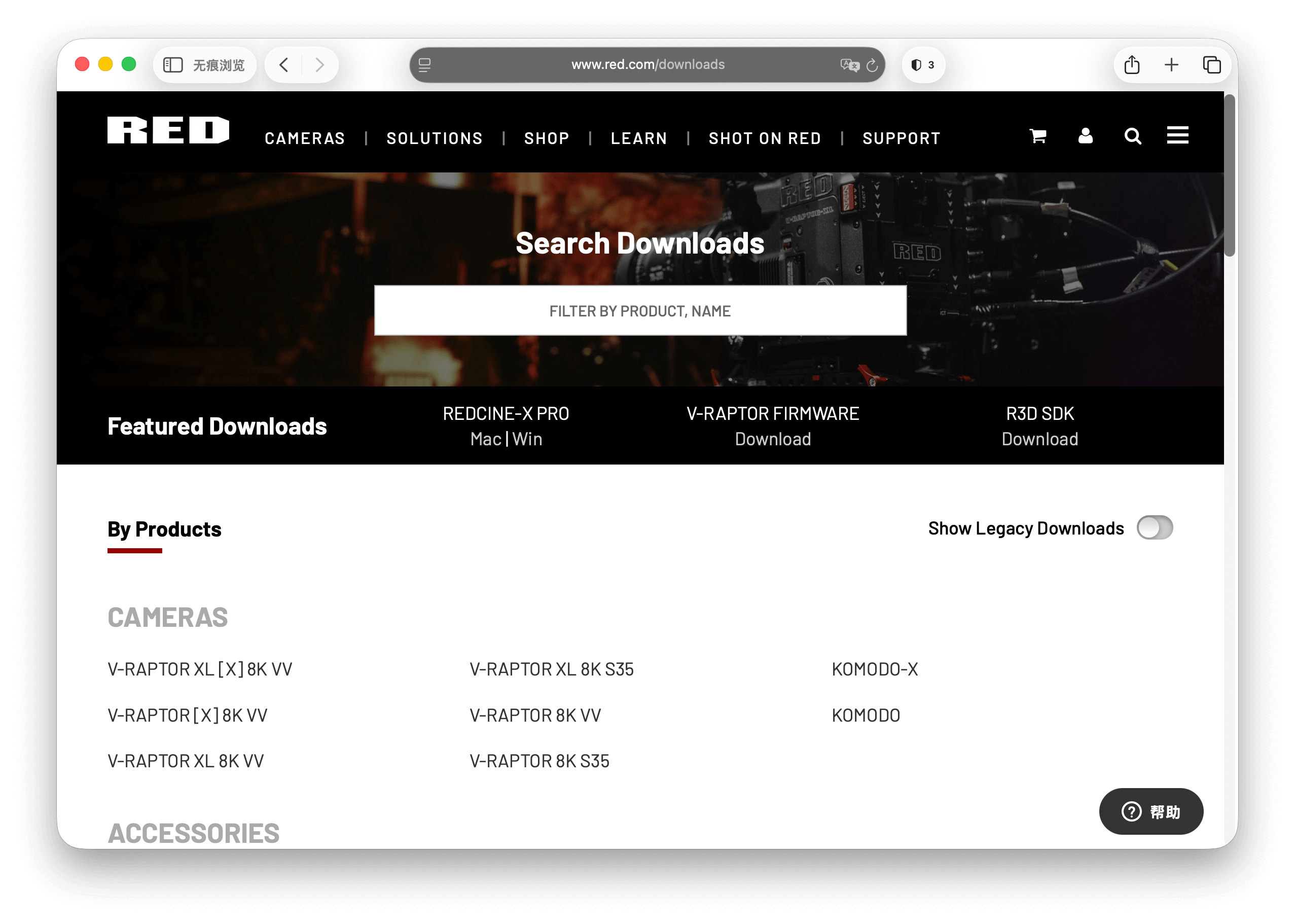Open V-RAPTOR [X] 8K VV downloads

(187, 715)
